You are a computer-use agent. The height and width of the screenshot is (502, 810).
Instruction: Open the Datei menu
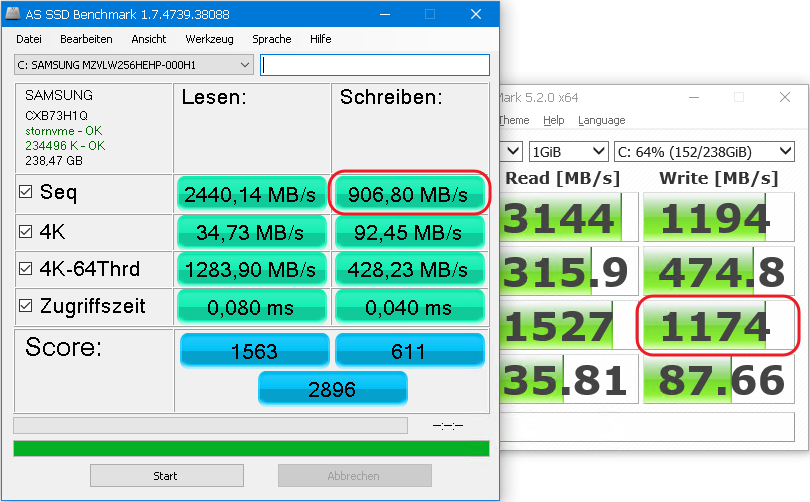(28, 39)
